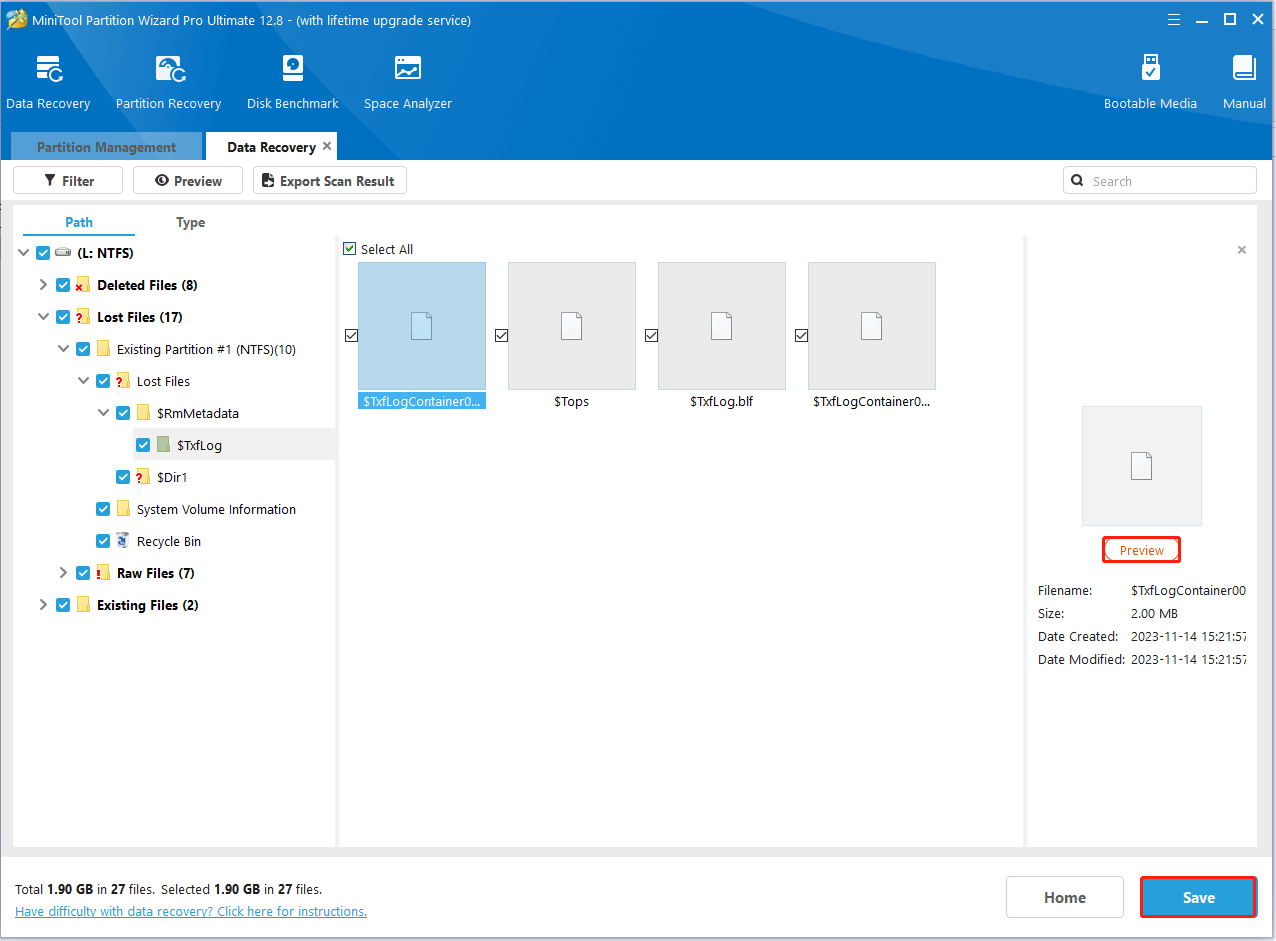Select the Data Recovery tab

[271, 147]
